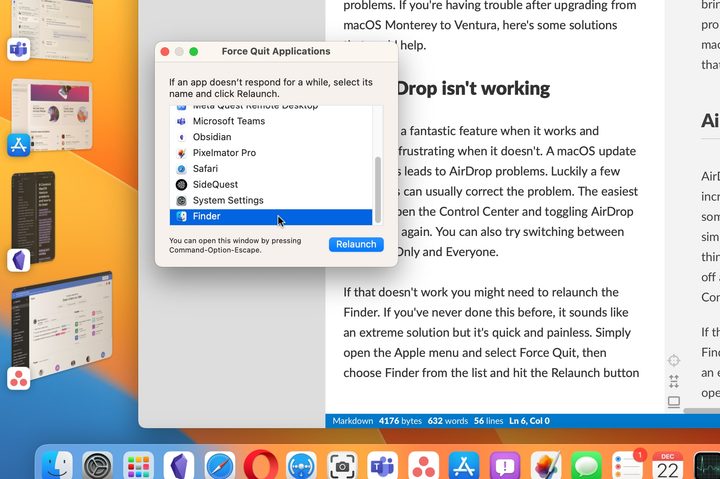Open Asana three-dots icon in the Dock
The height and width of the screenshot is (479, 720).
(423, 466)
